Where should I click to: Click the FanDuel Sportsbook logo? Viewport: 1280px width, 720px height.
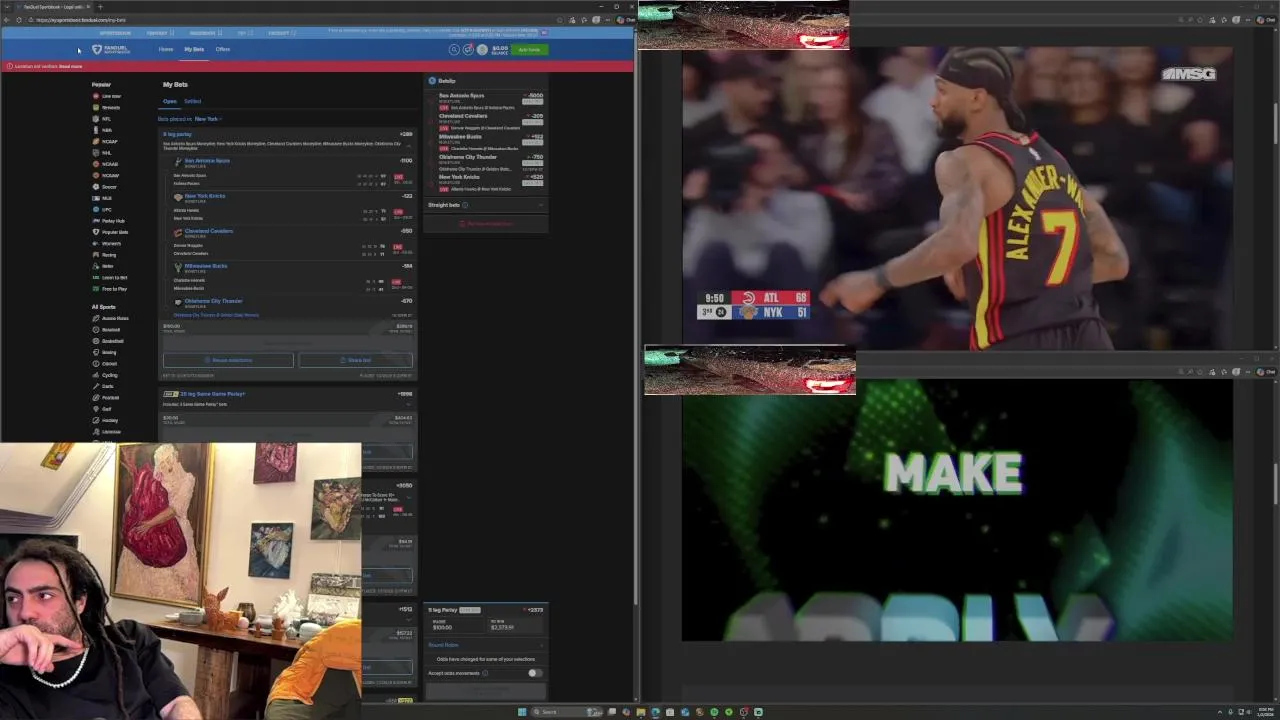(x=111, y=49)
